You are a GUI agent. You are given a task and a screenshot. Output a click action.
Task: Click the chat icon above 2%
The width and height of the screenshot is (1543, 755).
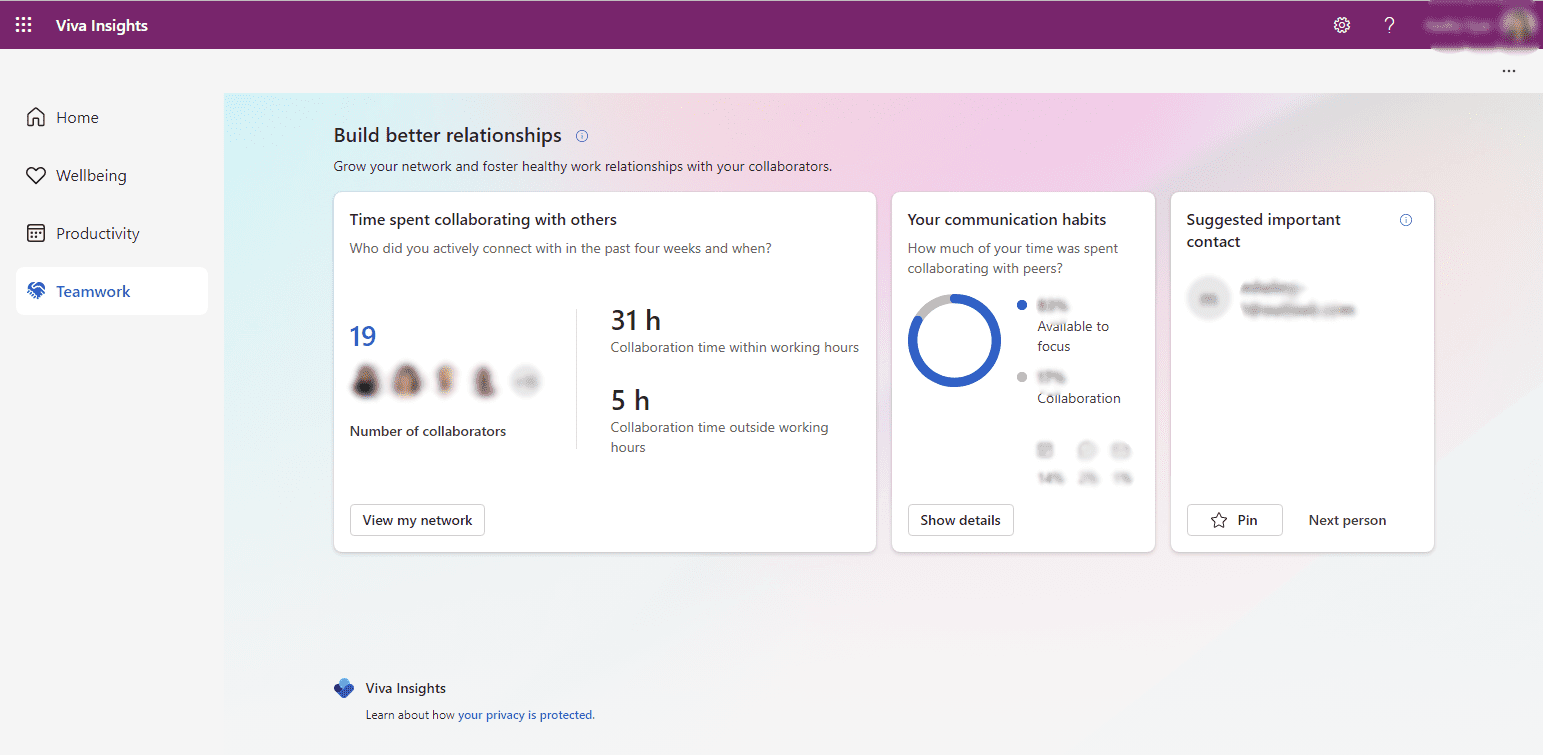tap(1087, 450)
